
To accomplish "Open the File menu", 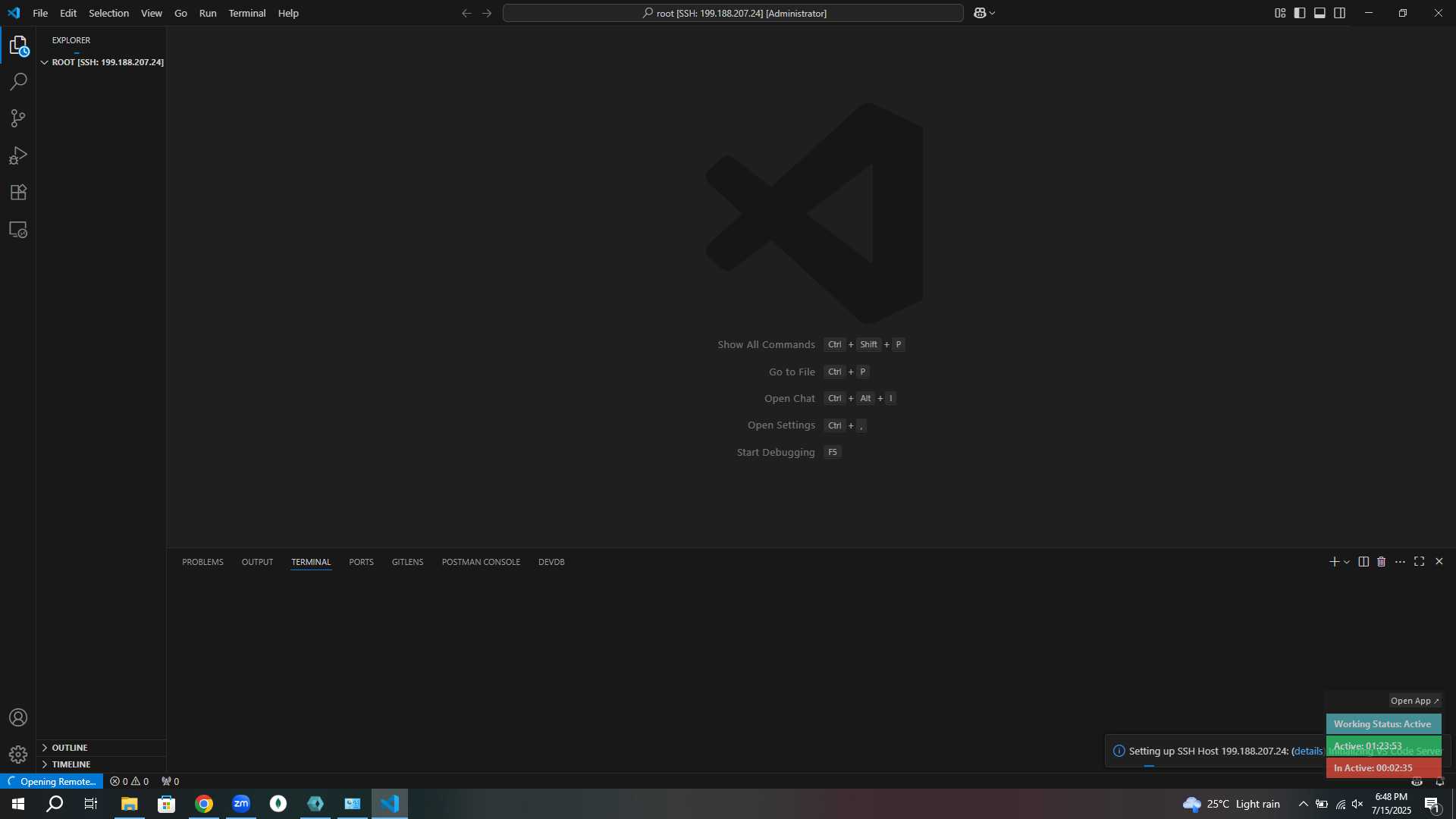I will coord(40,13).
